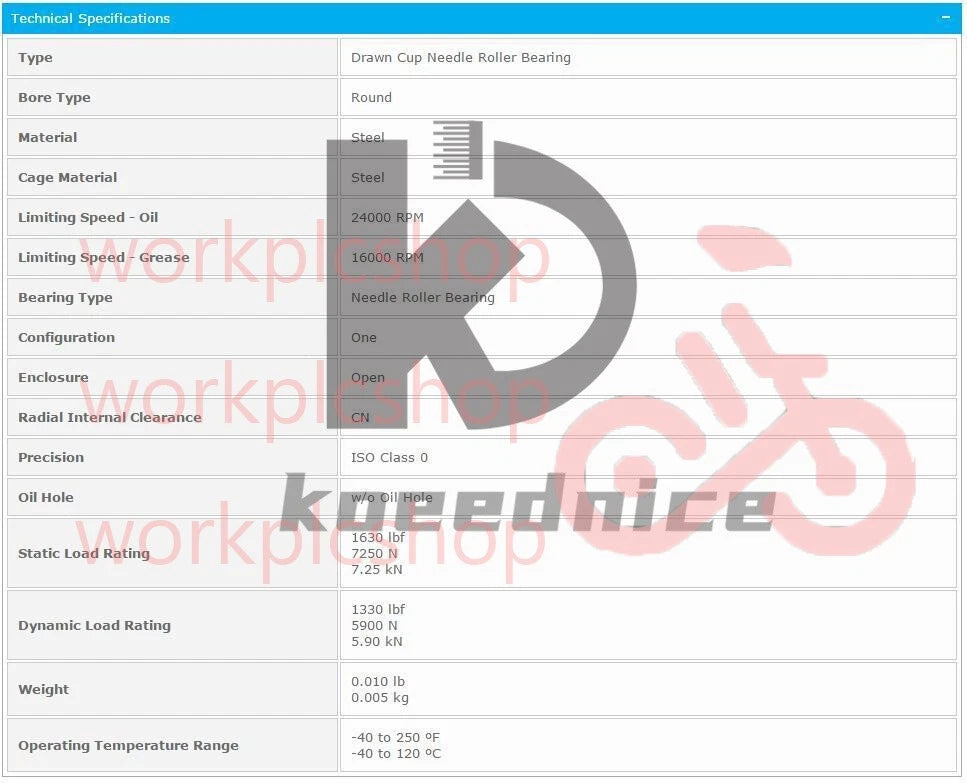Select the '-40 to 250 ºF' value
Screen dimensions: 967x783
pos(395,738)
